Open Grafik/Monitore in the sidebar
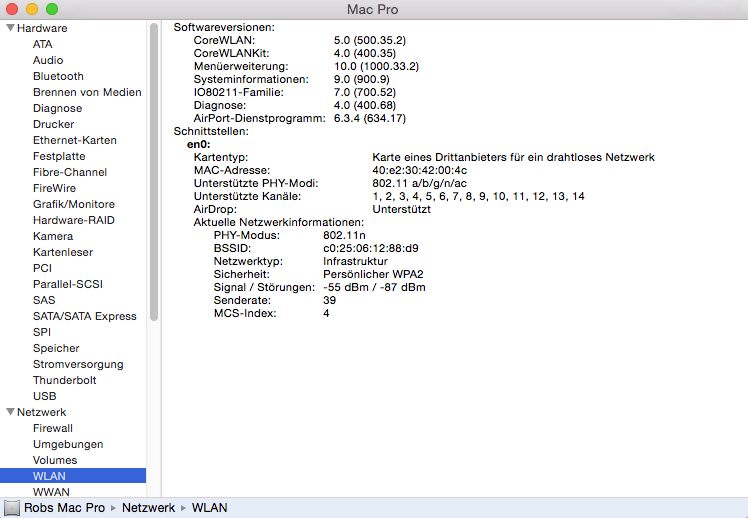 (x=74, y=204)
